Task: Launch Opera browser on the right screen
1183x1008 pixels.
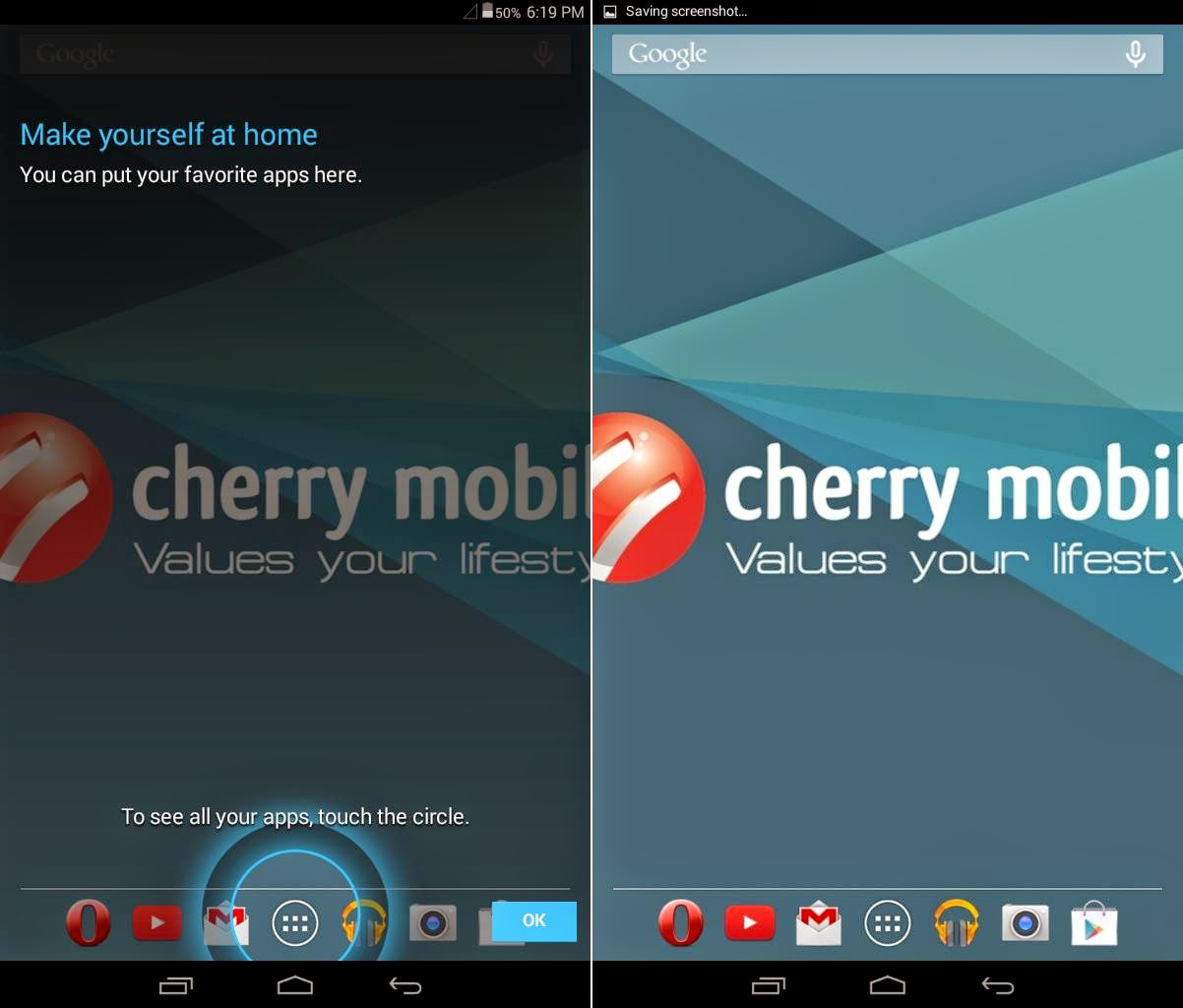Action: (x=681, y=923)
